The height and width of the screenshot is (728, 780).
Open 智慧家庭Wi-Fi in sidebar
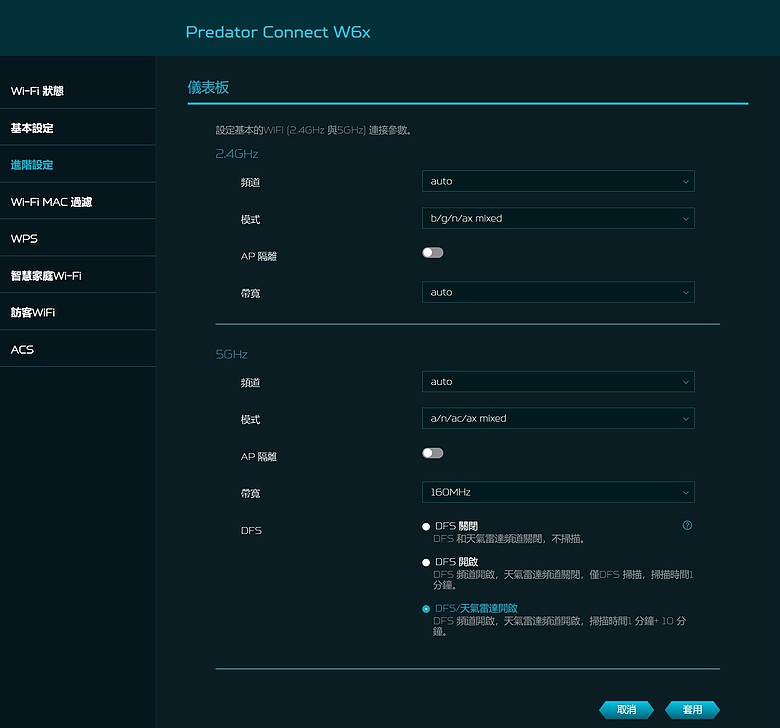point(78,275)
